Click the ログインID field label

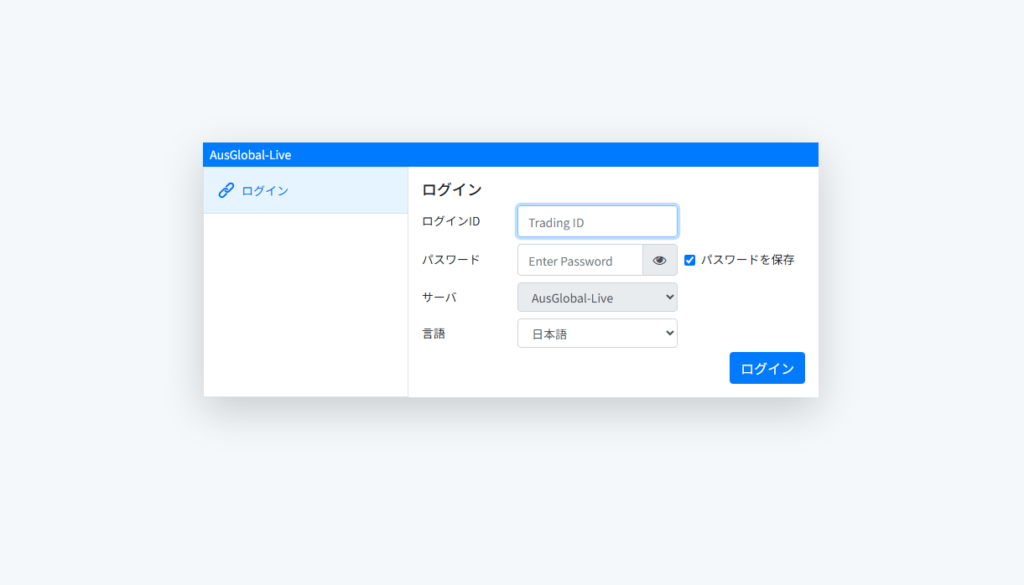click(x=451, y=221)
